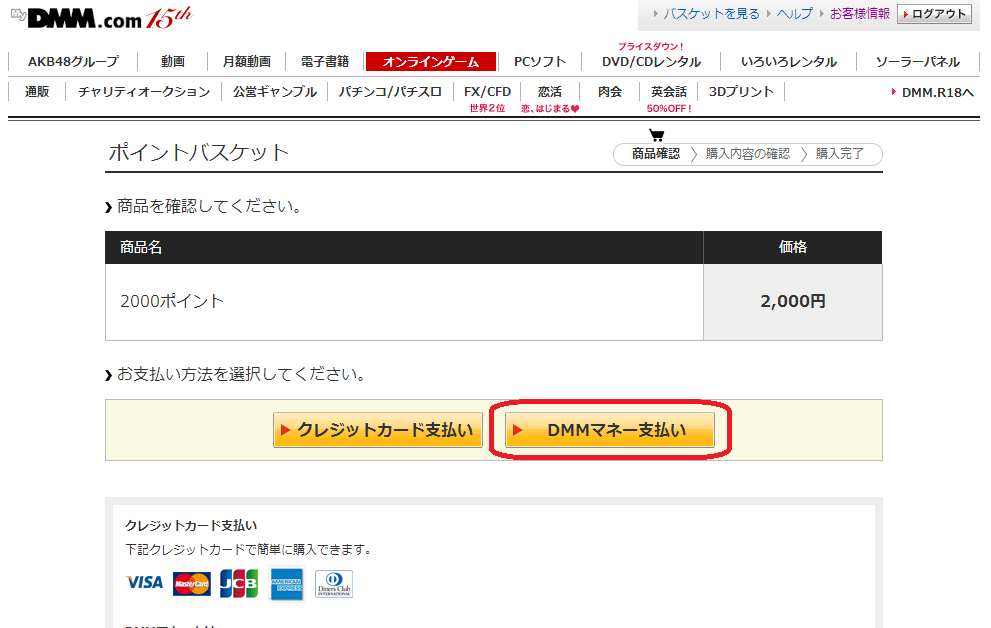Click the 2000ポイント product name
Viewport: 991px width, 628px height.
click(172, 301)
